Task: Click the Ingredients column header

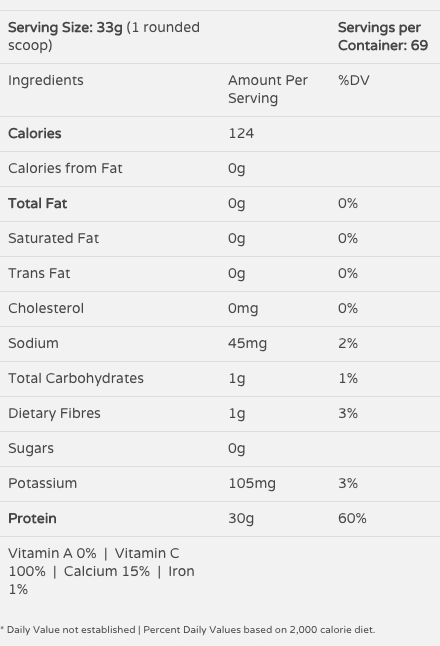Action: [x=46, y=80]
